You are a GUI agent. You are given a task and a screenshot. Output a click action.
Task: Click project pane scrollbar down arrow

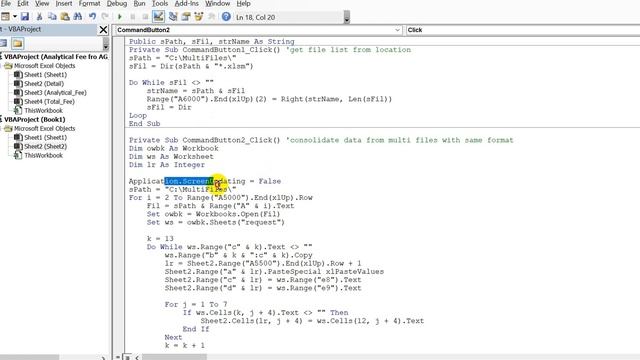[x=106, y=46]
